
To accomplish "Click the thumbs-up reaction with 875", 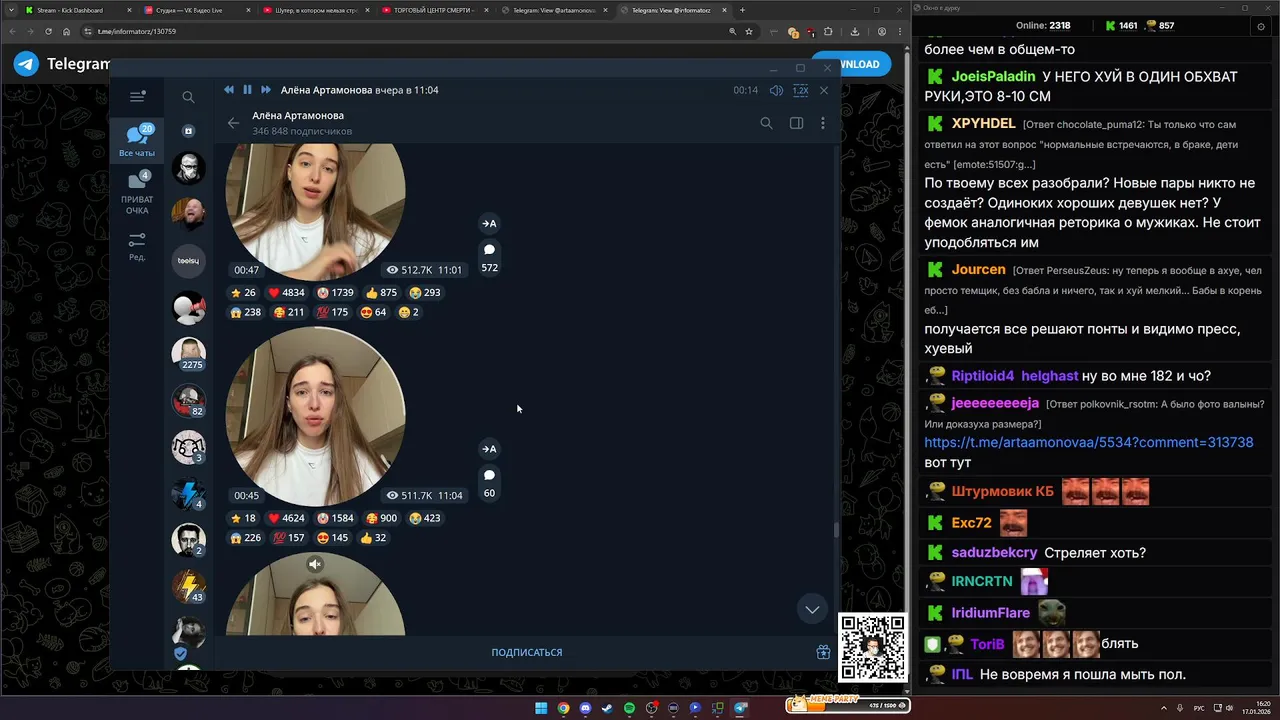I will coord(382,293).
